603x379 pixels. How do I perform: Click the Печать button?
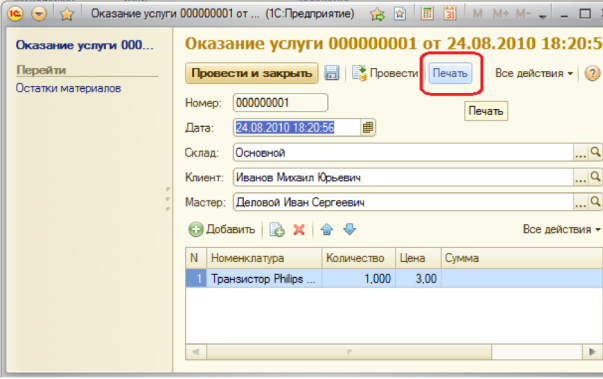pyautogui.click(x=450, y=73)
